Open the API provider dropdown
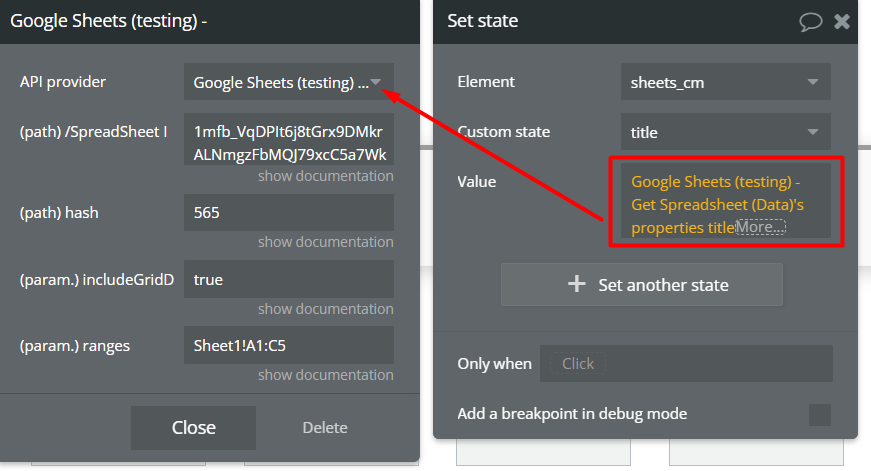 click(x=288, y=82)
